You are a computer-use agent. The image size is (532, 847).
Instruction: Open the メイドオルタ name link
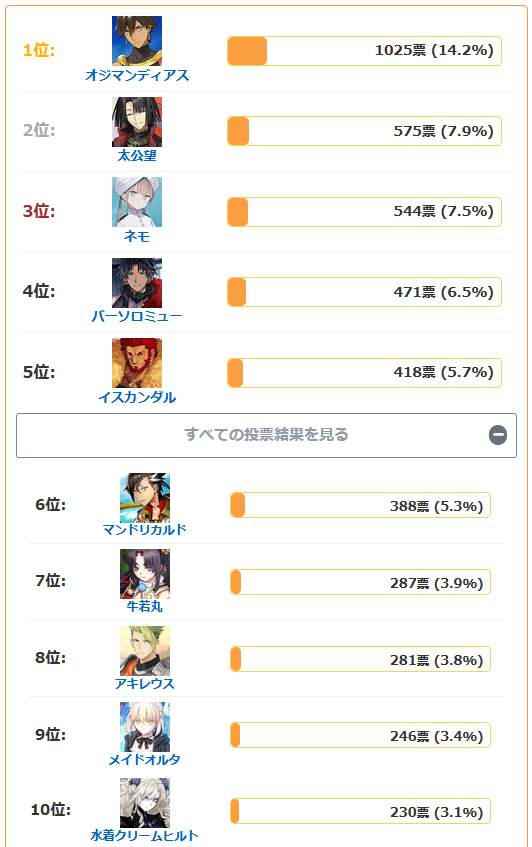[x=145, y=759]
